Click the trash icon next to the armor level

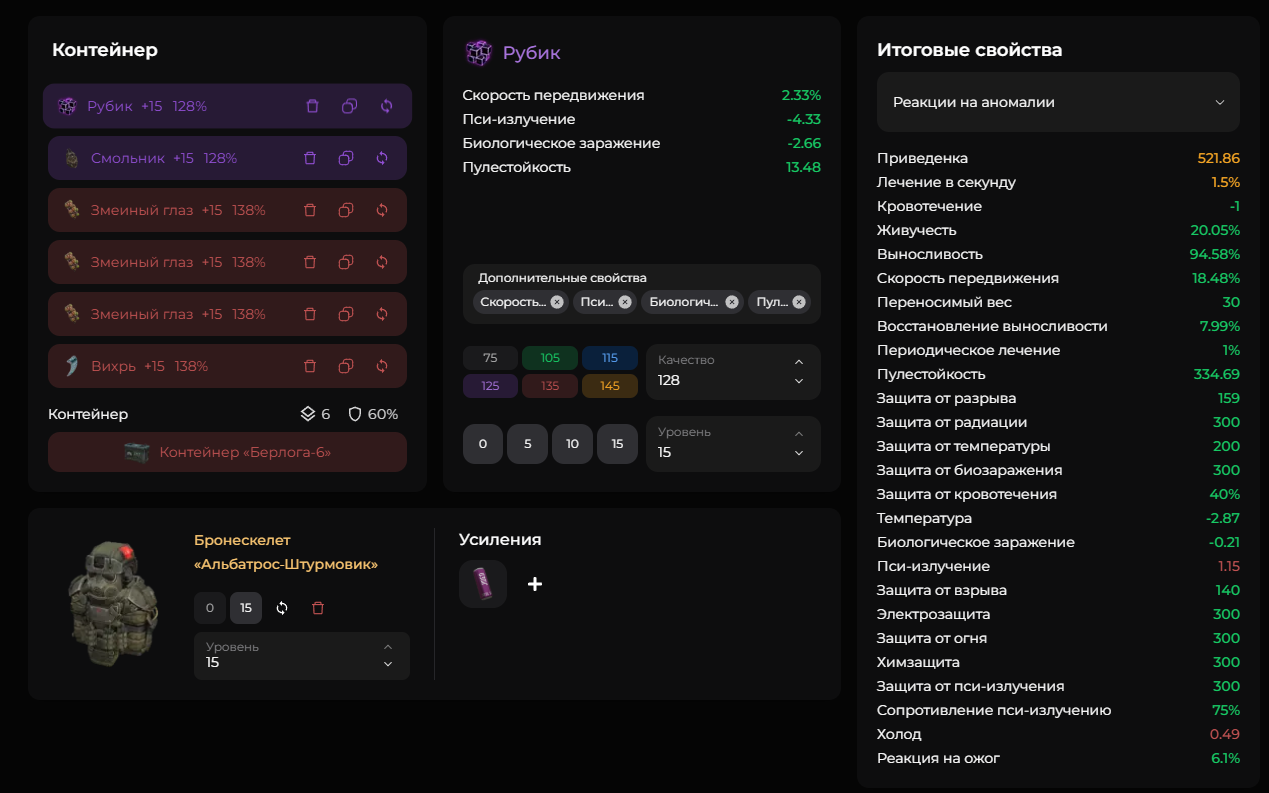click(318, 608)
